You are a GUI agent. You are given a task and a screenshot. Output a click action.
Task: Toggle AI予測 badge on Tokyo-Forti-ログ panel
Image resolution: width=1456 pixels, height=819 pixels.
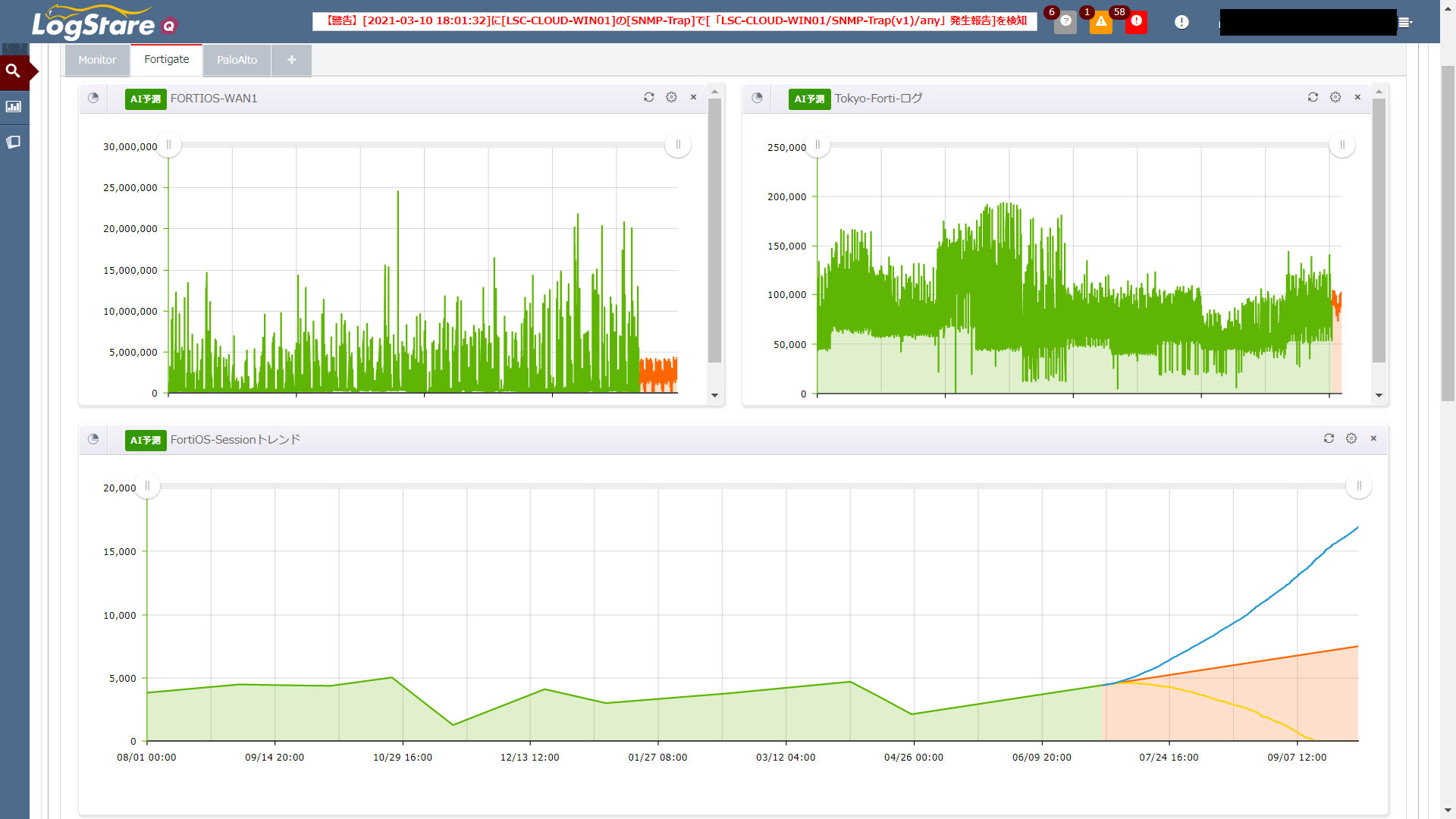click(x=809, y=99)
